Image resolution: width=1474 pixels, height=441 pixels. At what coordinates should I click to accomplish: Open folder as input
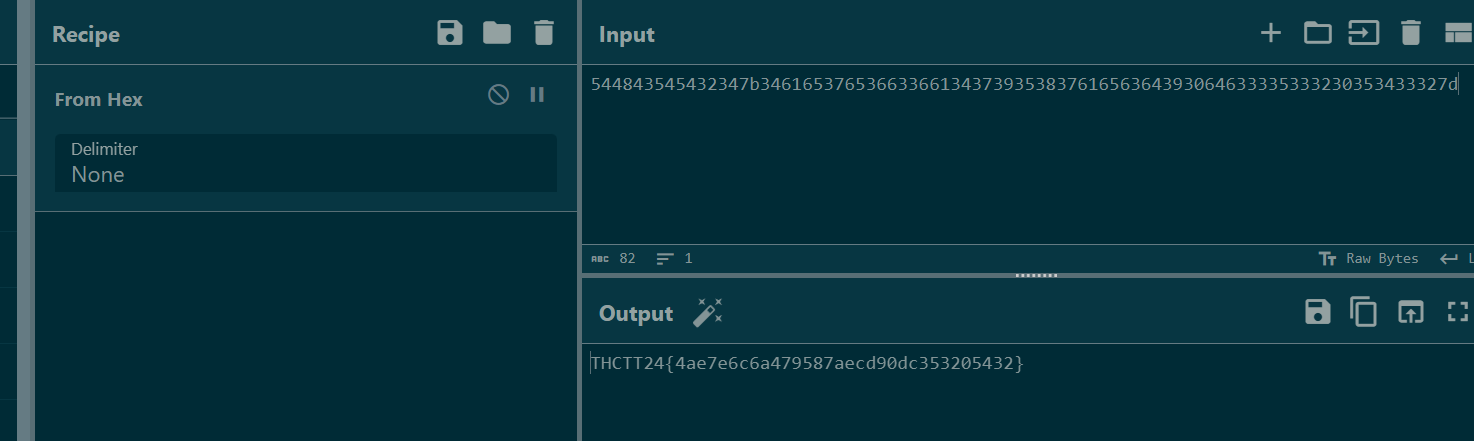coord(1318,33)
